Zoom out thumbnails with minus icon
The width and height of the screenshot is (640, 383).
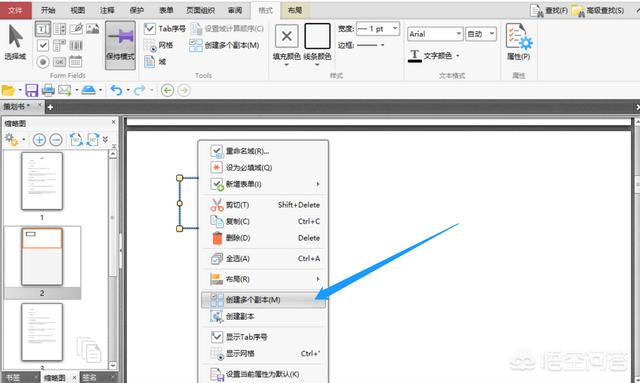pyautogui.click(x=56, y=140)
